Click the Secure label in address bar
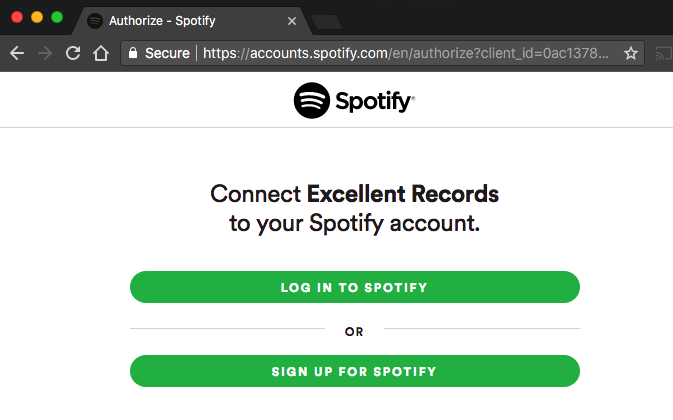This screenshot has height=420, width=673. click(x=167, y=53)
